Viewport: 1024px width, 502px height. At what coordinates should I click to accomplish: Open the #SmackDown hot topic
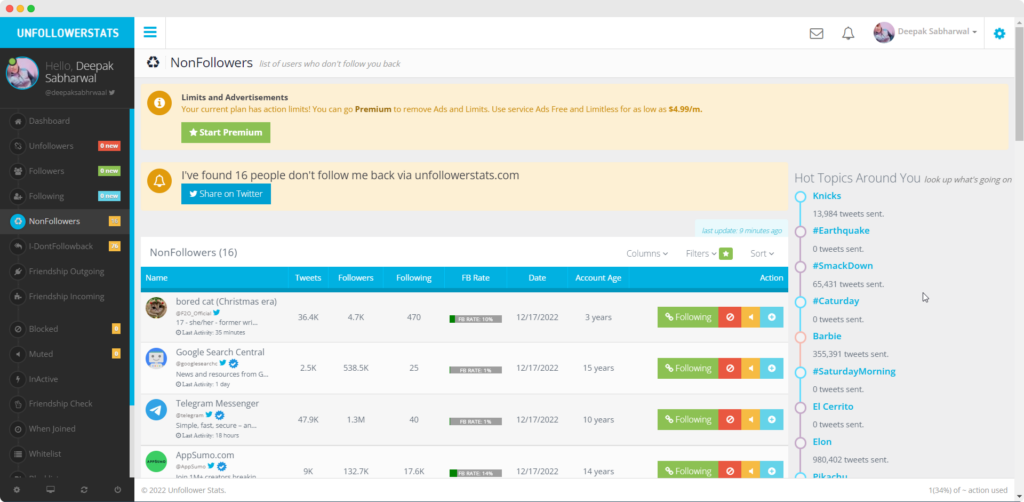pos(842,266)
